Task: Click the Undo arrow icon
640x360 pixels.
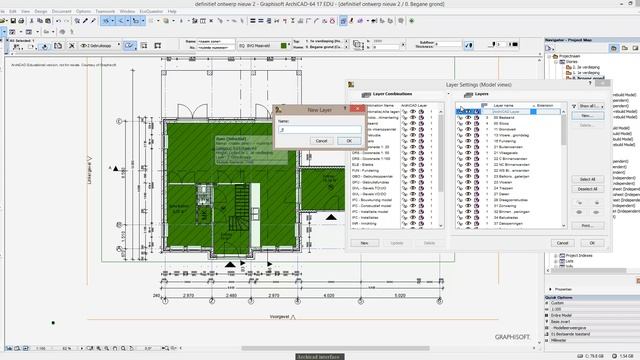Action: pyautogui.click(x=59, y=21)
